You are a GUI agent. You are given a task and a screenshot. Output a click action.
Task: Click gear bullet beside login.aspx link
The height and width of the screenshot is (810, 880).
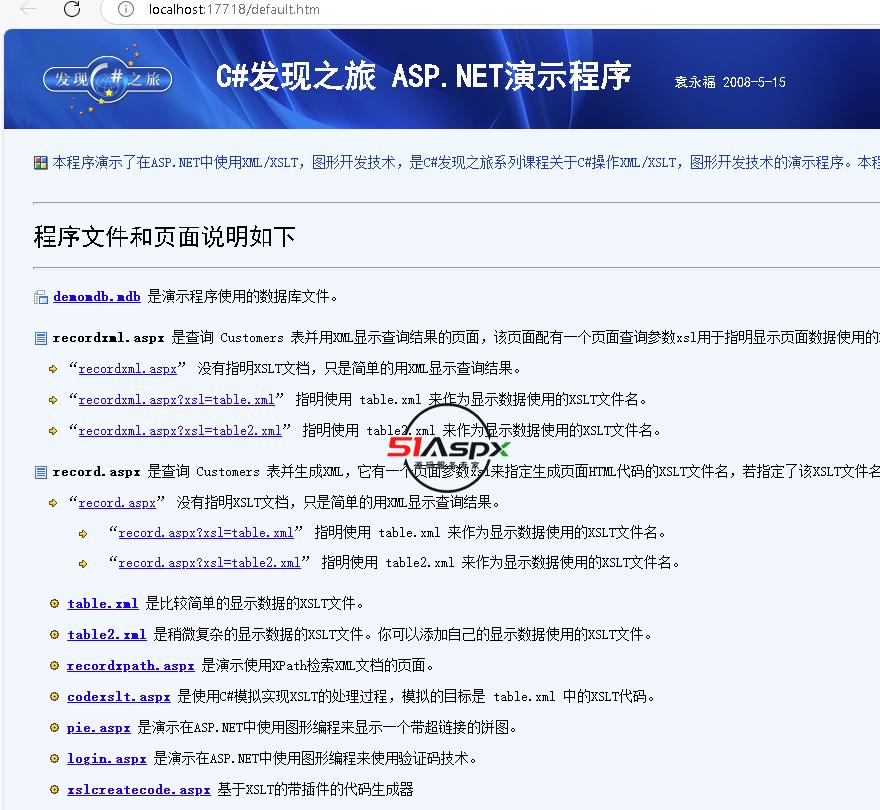point(54,759)
